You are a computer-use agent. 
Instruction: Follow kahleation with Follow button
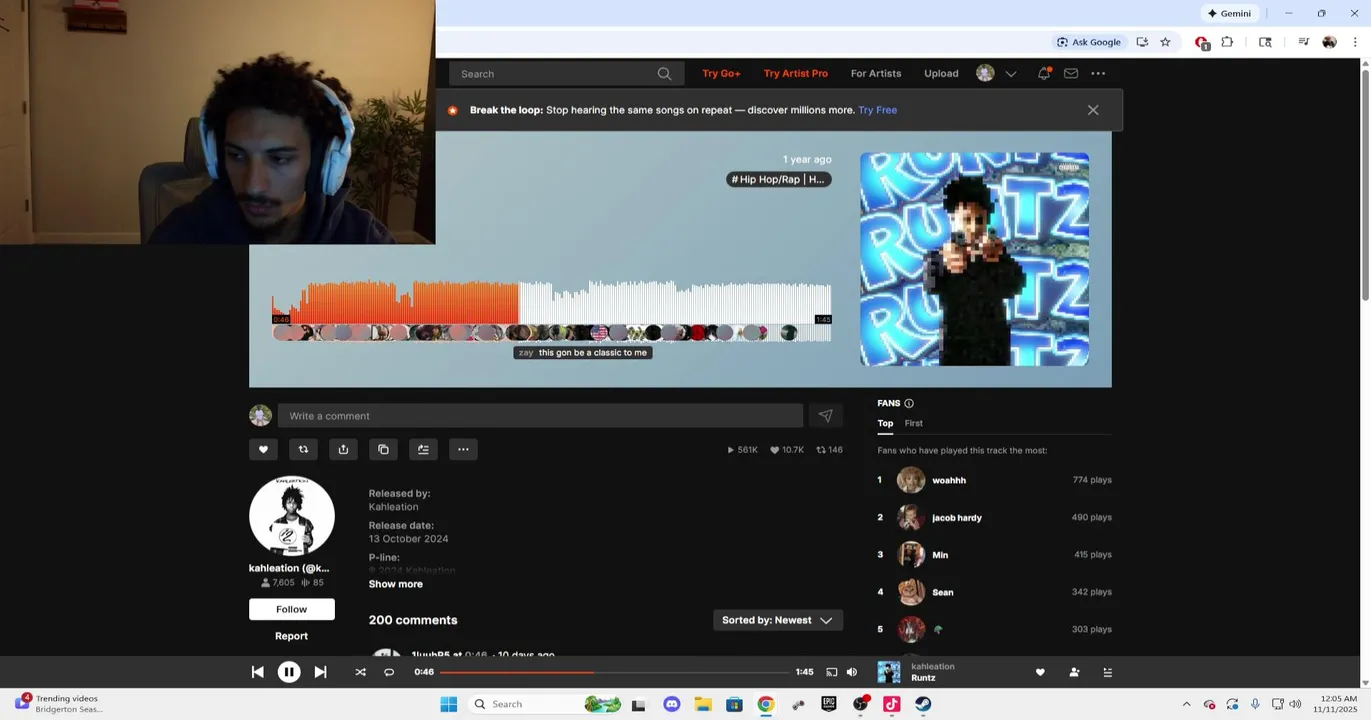pos(291,609)
